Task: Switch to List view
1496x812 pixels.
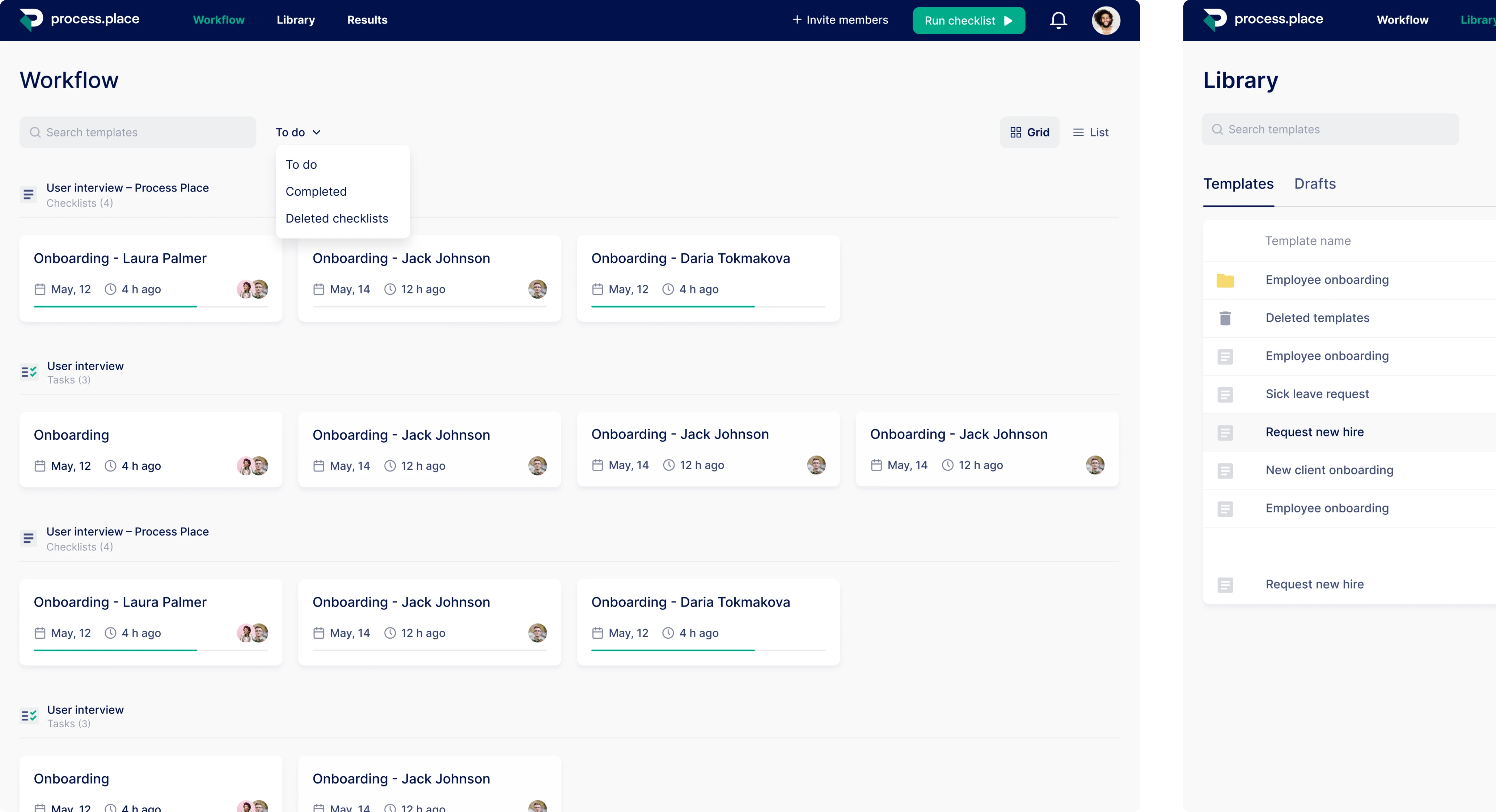Action: [1091, 132]
